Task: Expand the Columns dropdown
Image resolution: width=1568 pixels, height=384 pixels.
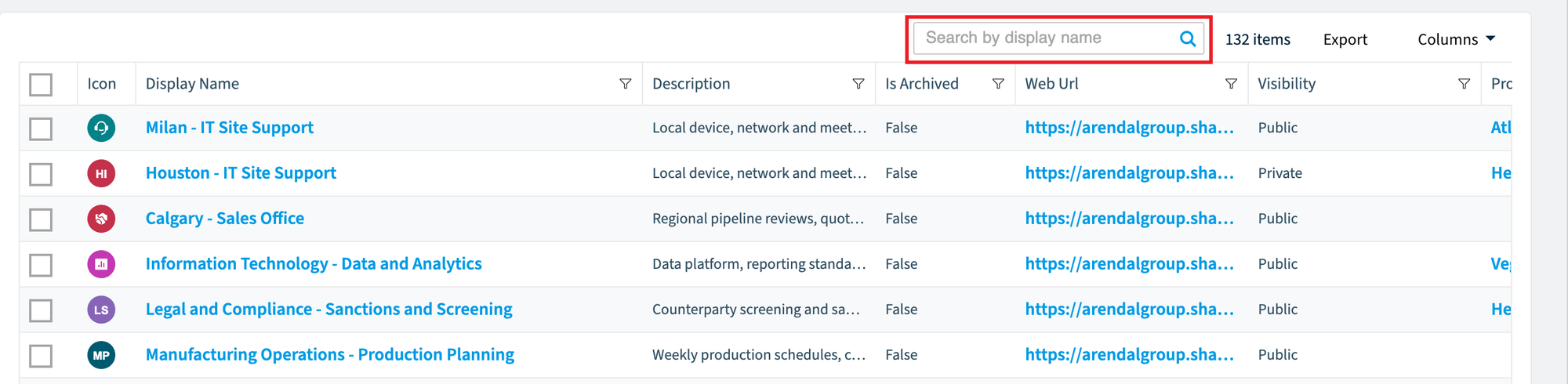Action: 1456,39
